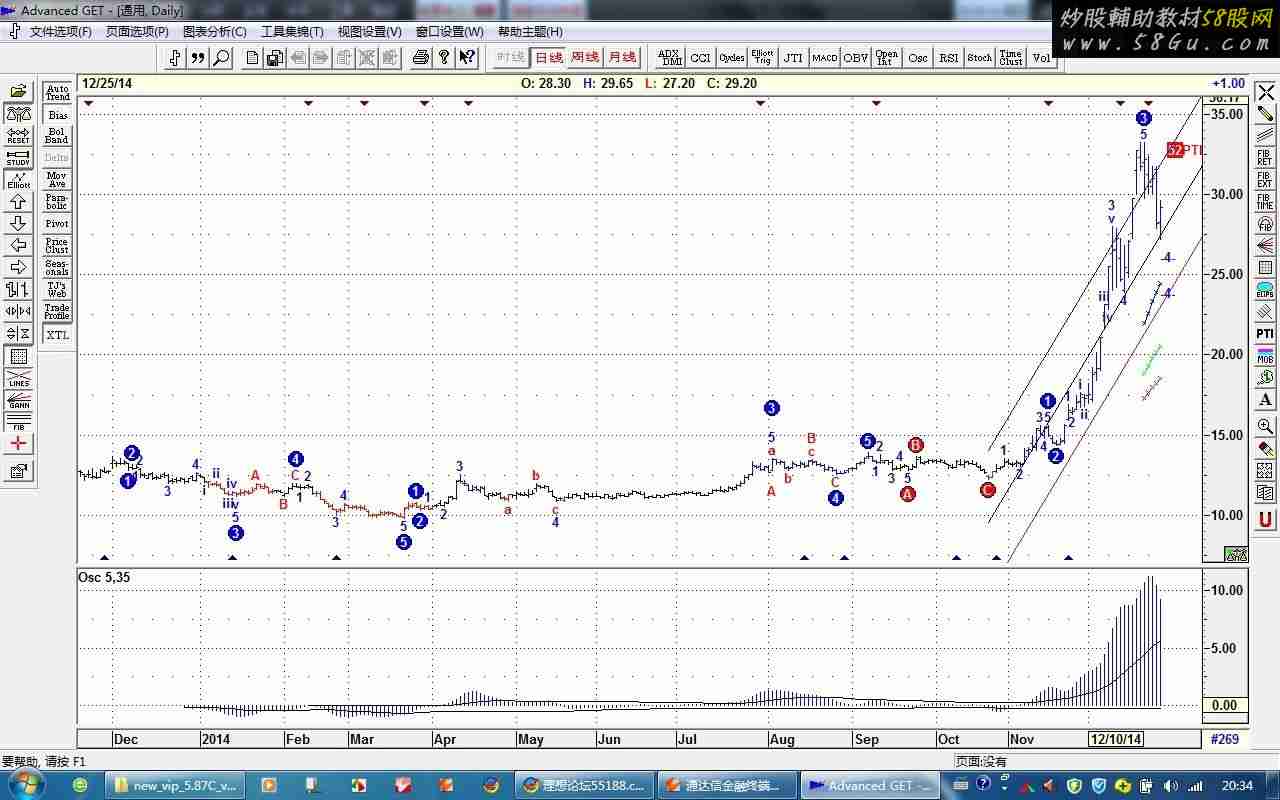The height and width of the screenshot is (800, 1280).
Task: Select the GANN lines tool
Action: coord(18,400)
